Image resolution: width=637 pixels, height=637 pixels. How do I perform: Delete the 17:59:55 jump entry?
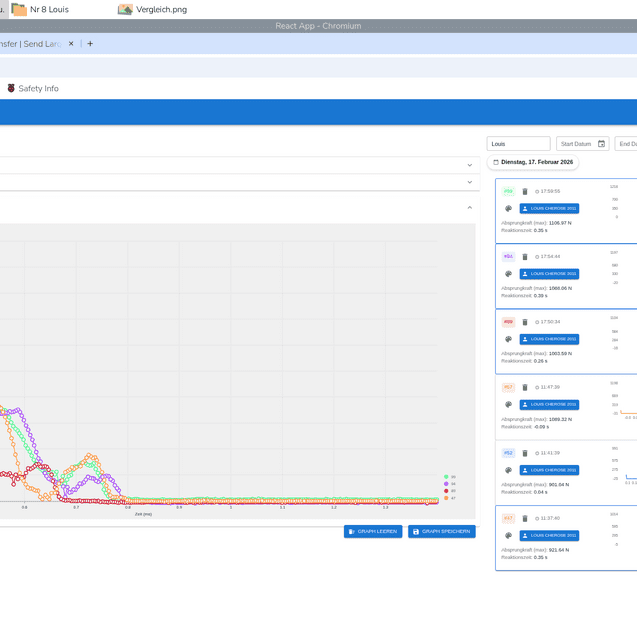pyautogui.click(x=525, y=192)
